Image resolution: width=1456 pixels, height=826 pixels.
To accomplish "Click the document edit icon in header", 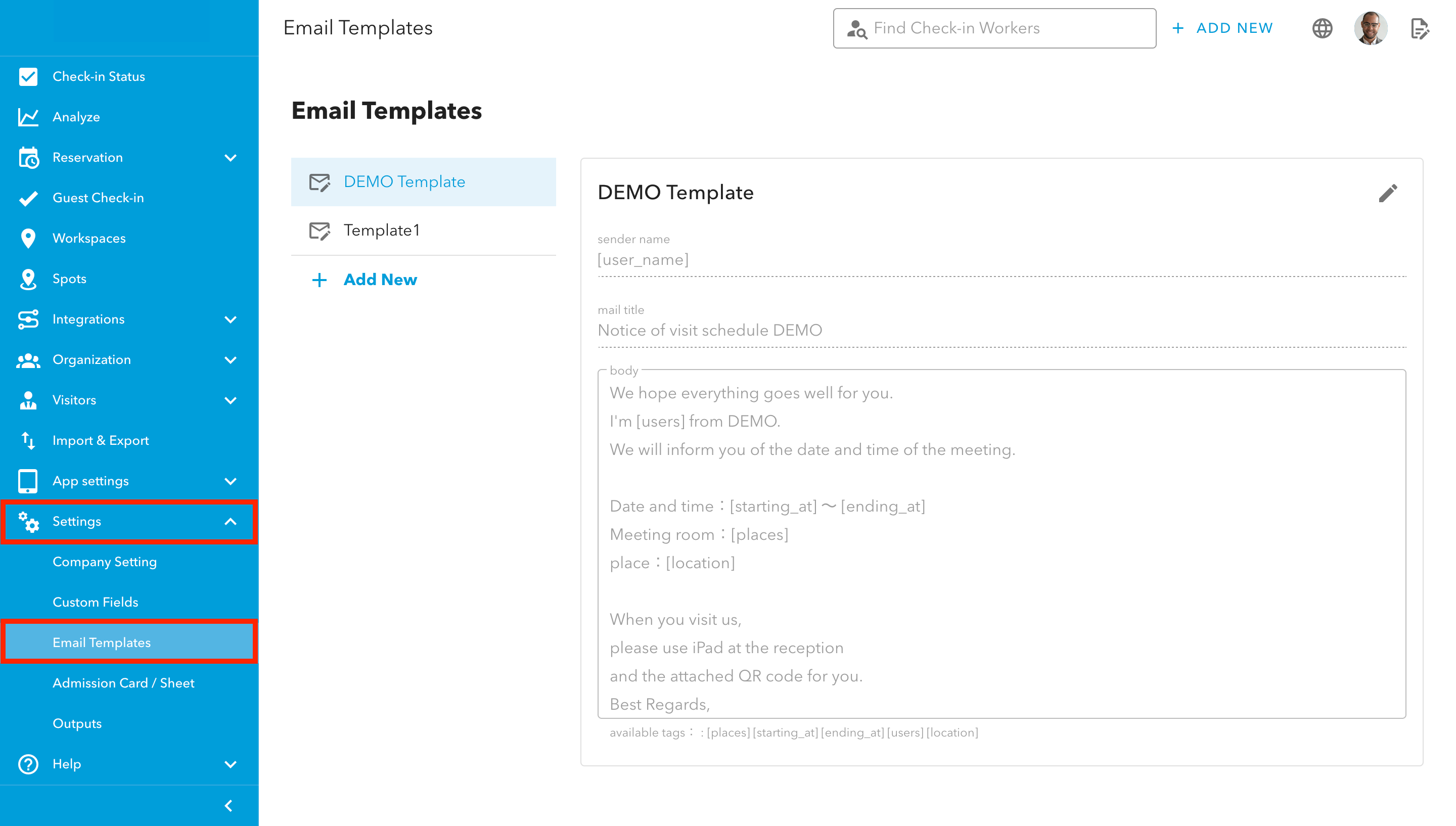I will [x=1419, y=28].
